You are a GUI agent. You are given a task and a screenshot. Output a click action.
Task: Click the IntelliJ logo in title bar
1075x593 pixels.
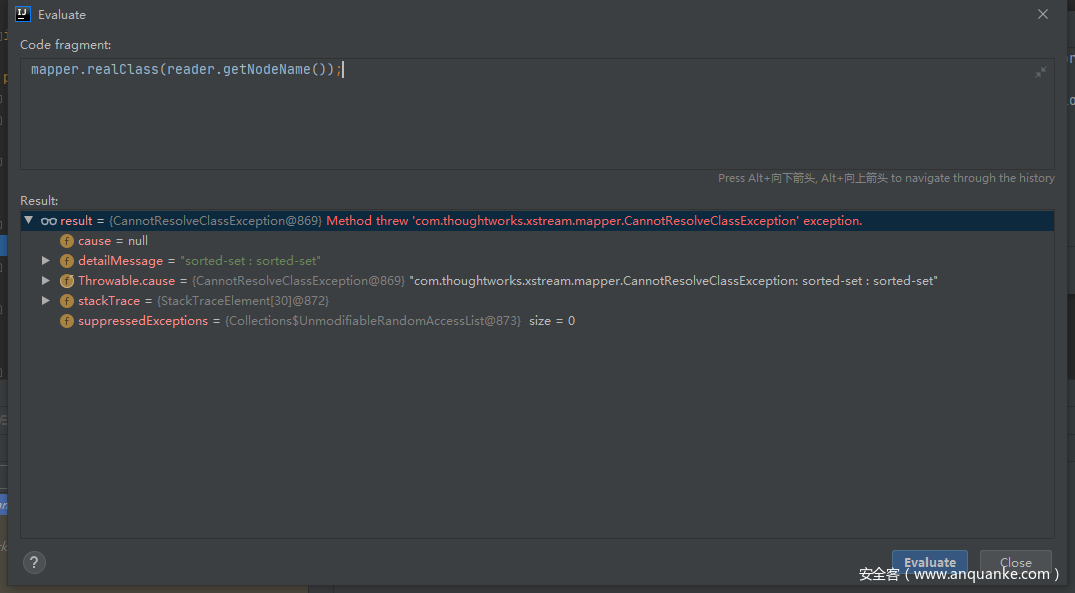click(23, 14)
